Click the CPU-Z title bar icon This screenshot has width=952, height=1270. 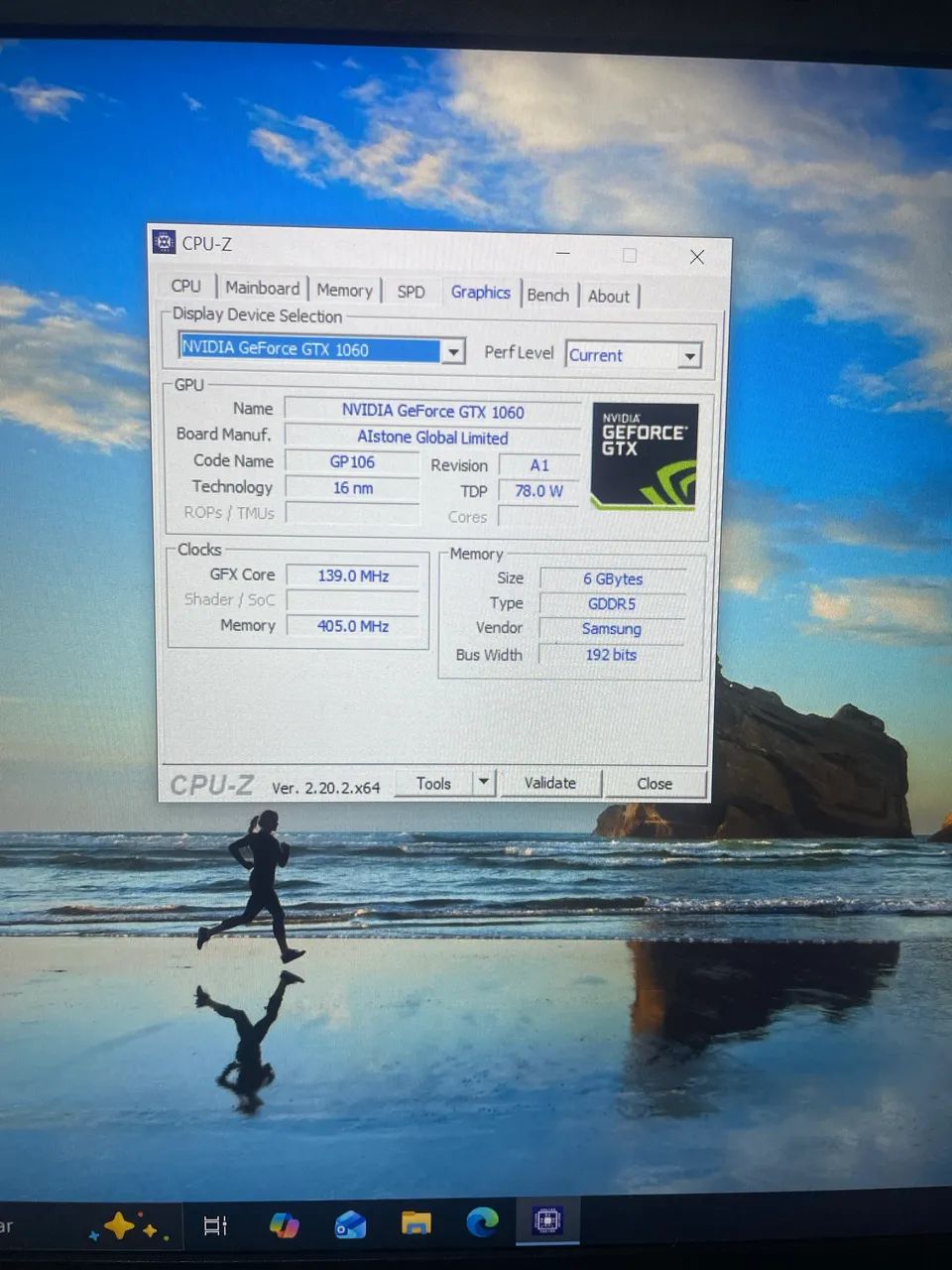[164, 241]
